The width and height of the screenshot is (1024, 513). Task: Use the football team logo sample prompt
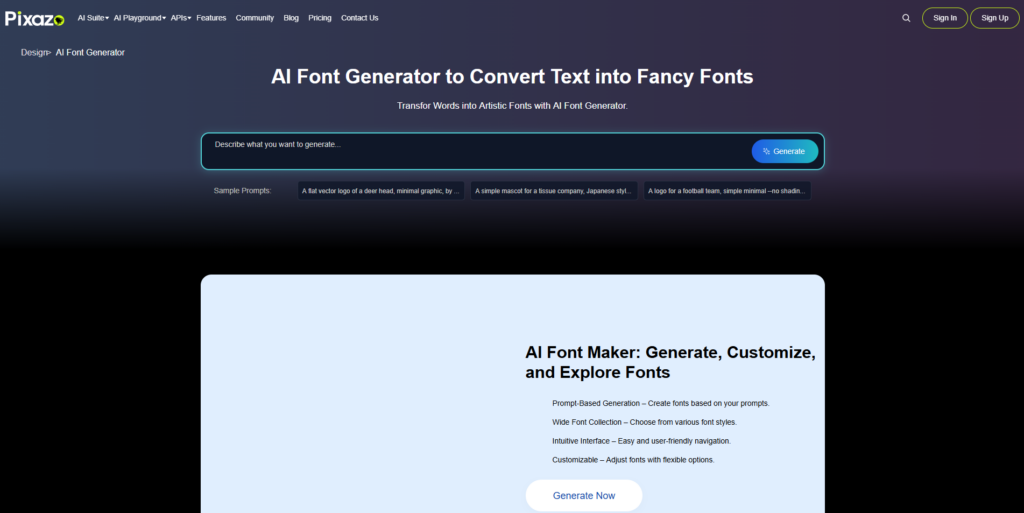click(x=727, y=191)
